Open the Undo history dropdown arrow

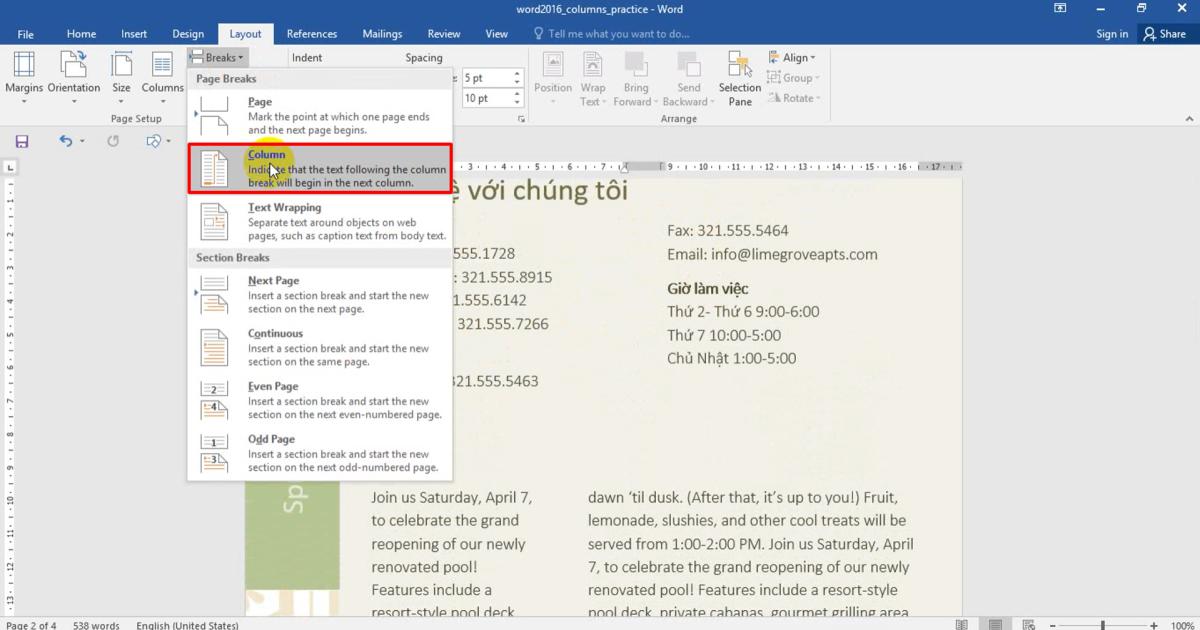(83, 141)
